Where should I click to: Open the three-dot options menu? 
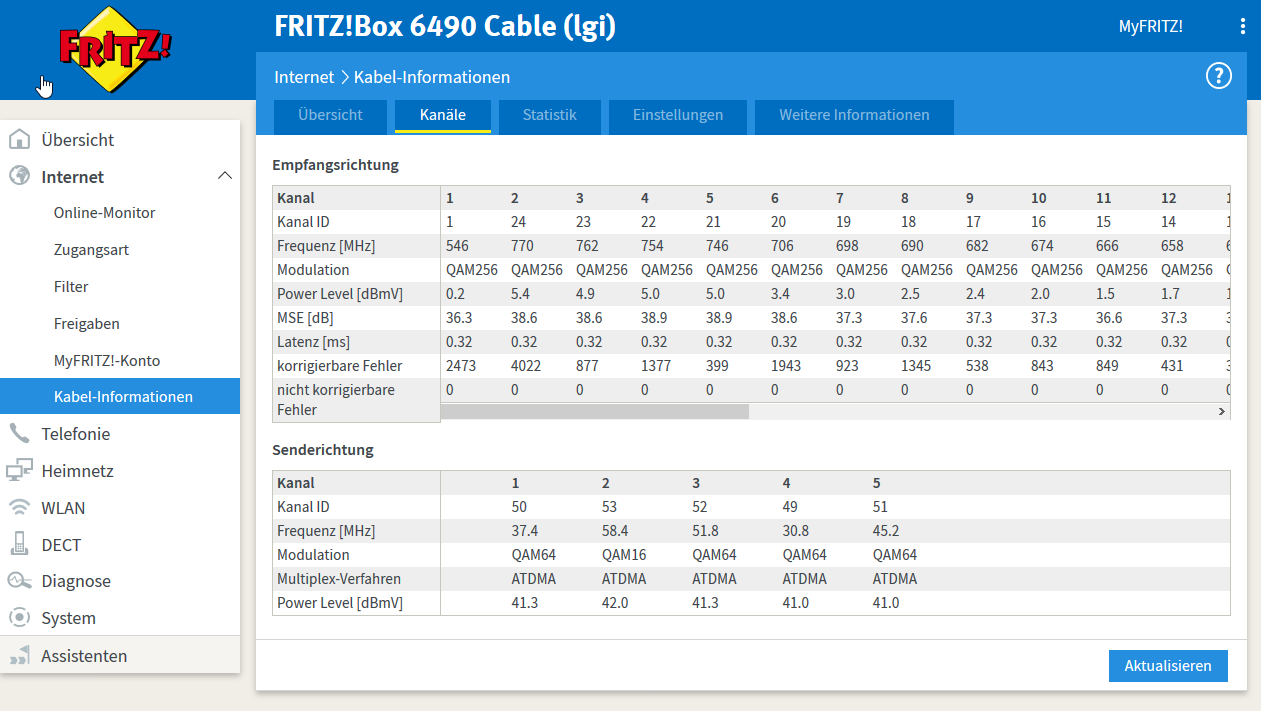tap(1243, 27)
